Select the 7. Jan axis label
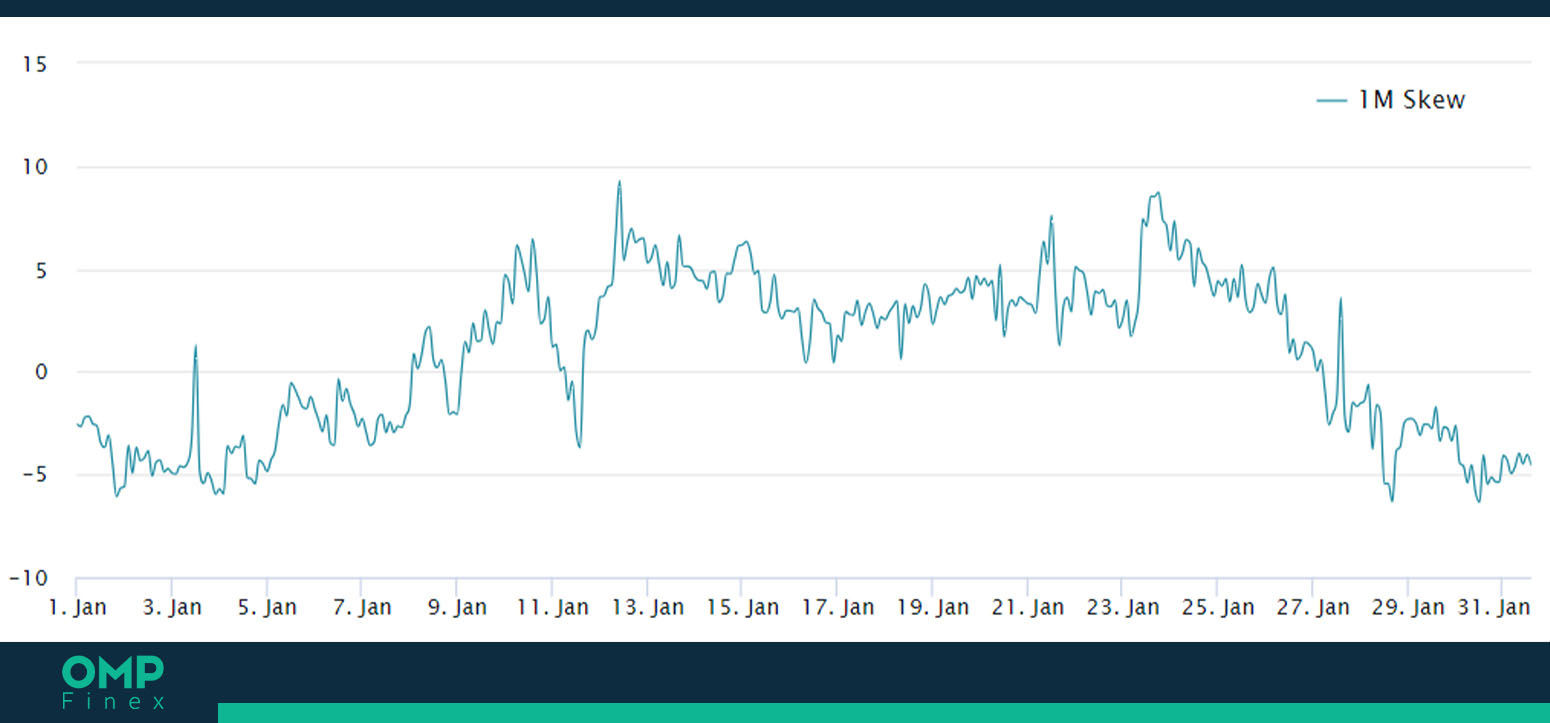Screen dimensions: 1550x723 [x=361, y=607]
